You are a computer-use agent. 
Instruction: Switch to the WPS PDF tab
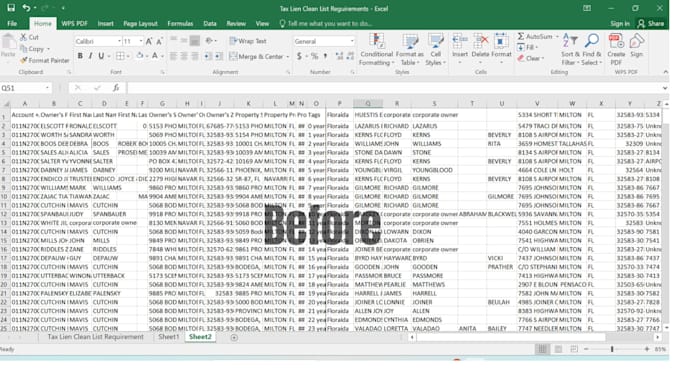74,23
